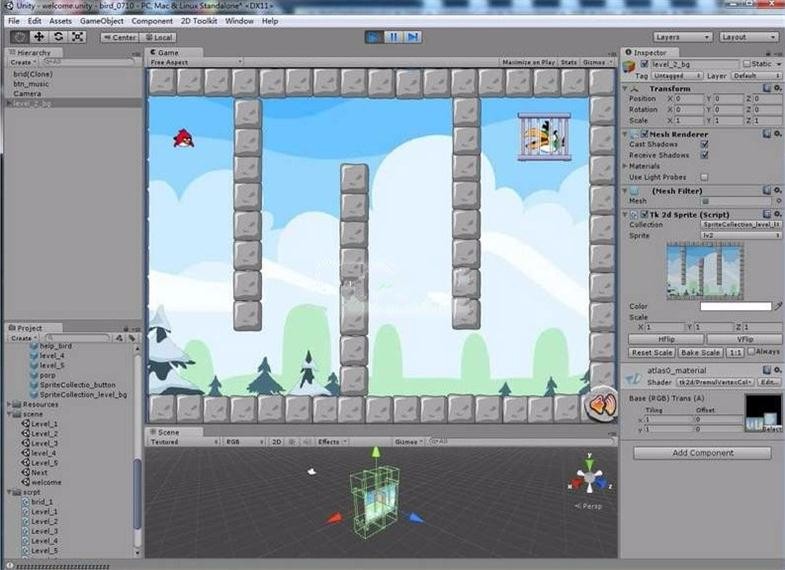This screenshot has width=785, height=570.
Task: Open the SpriteCollection dropdown
Action: pos(741,225)
